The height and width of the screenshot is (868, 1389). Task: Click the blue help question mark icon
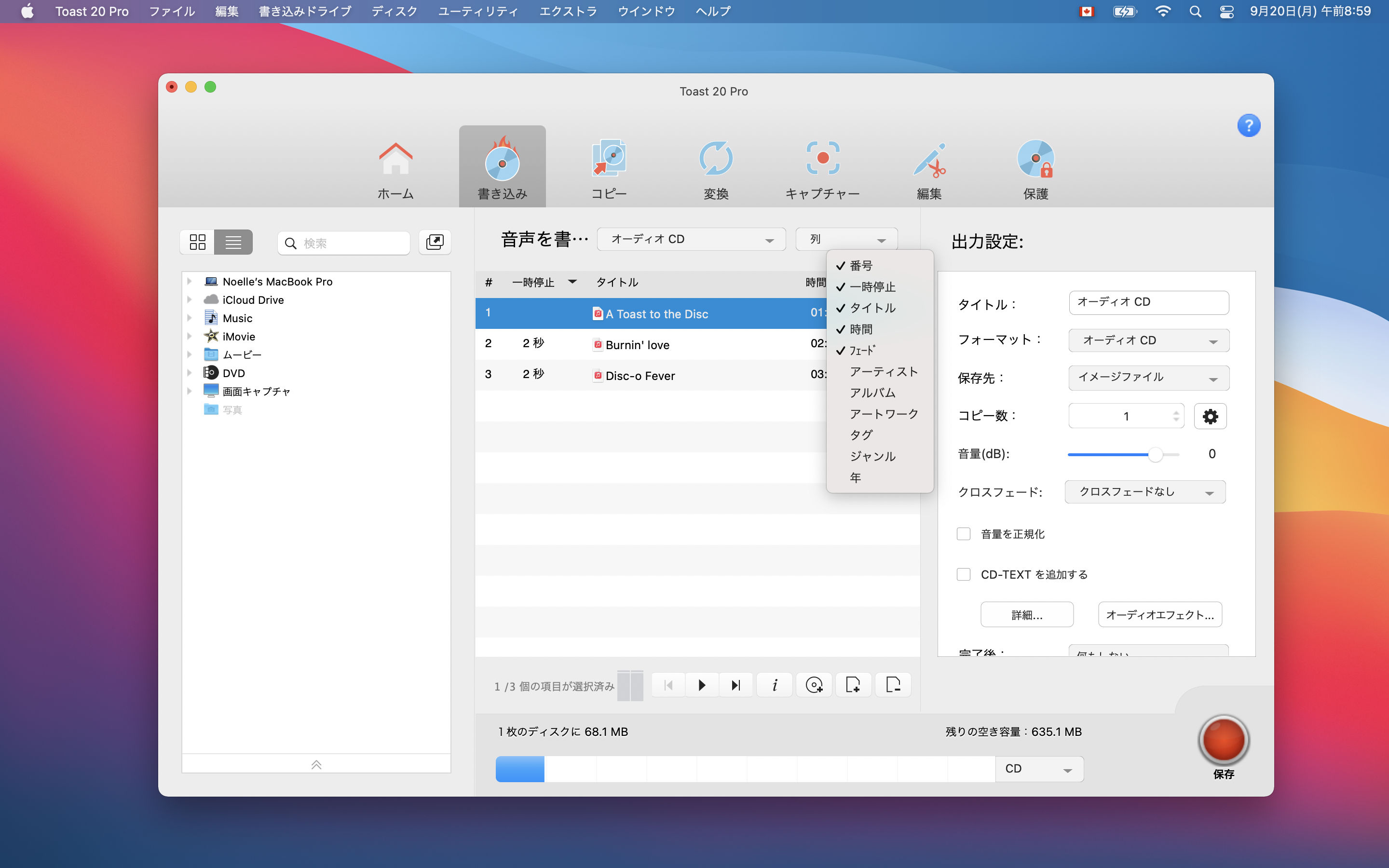coord(1248,125)
